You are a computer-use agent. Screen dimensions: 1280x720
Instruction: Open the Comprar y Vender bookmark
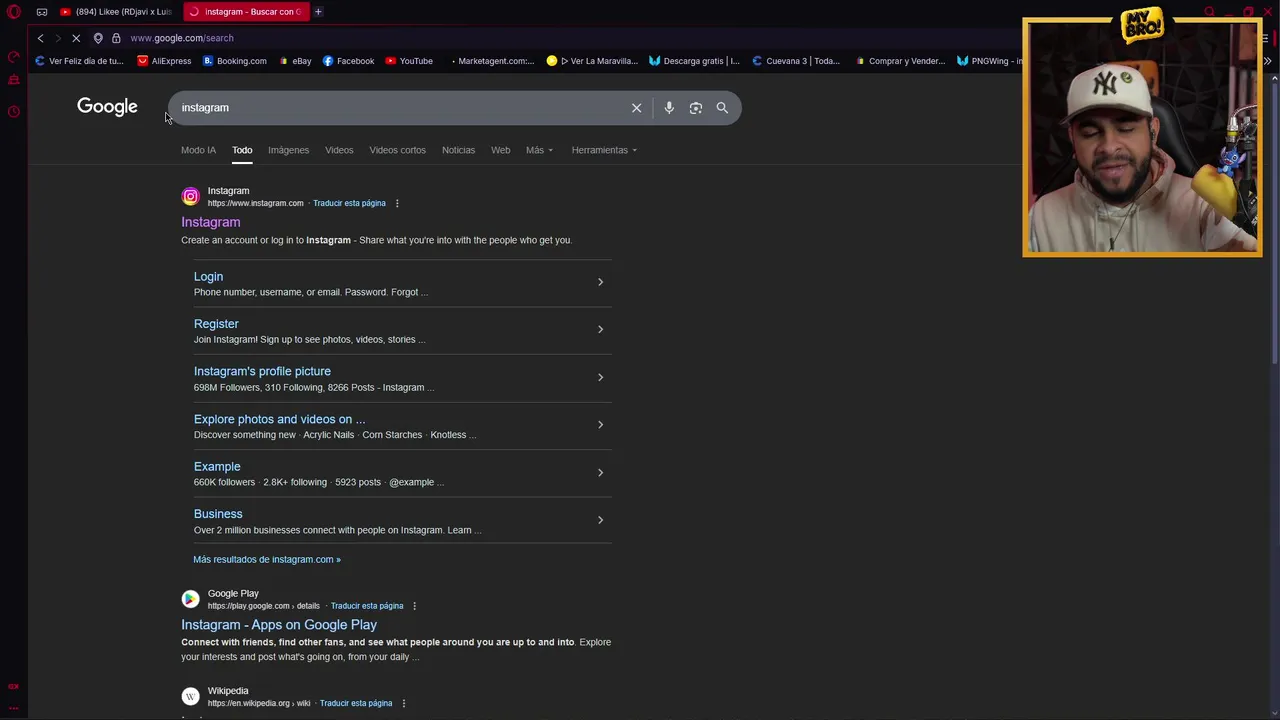(x=900, y=61)
